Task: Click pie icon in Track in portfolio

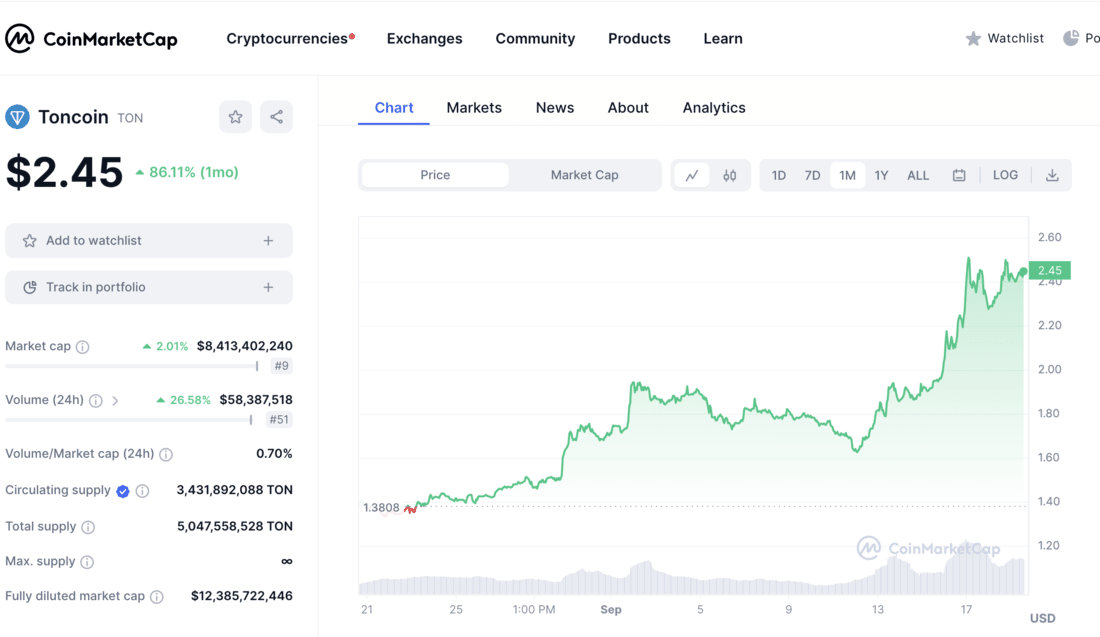Action: 29,287
